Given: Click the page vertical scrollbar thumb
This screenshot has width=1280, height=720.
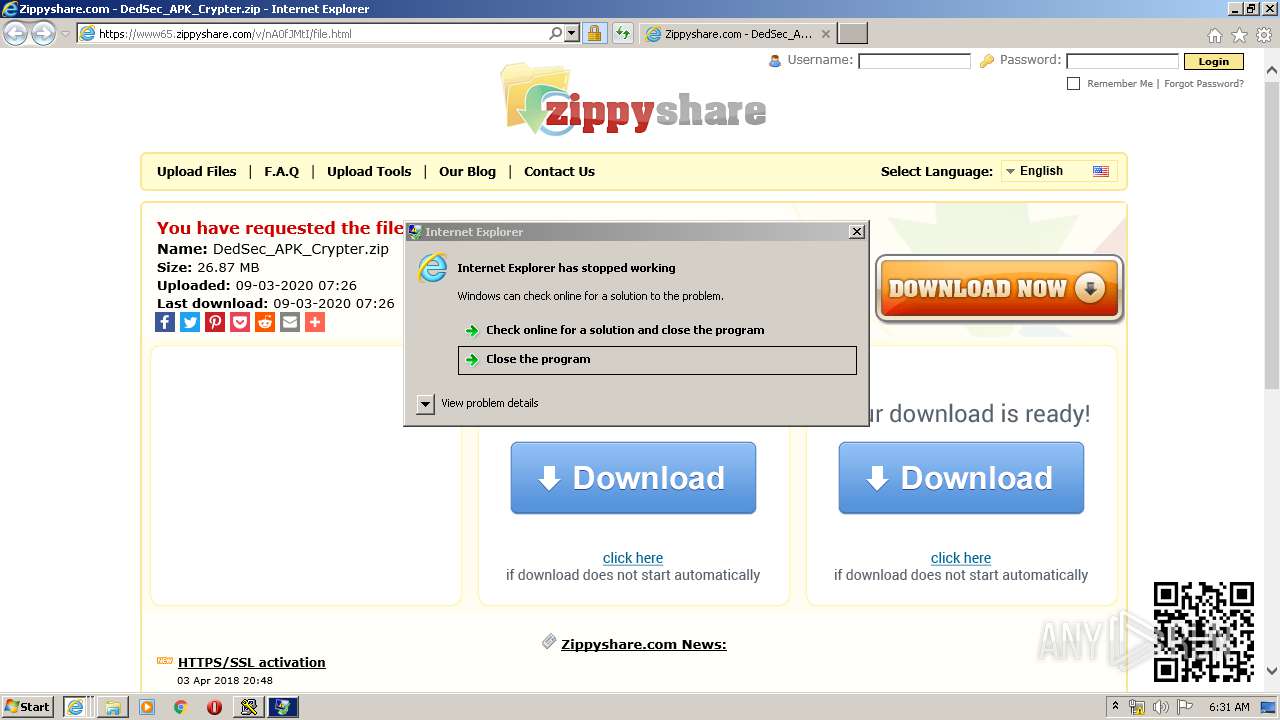Looking at the screenshot, I should 1272,235.
